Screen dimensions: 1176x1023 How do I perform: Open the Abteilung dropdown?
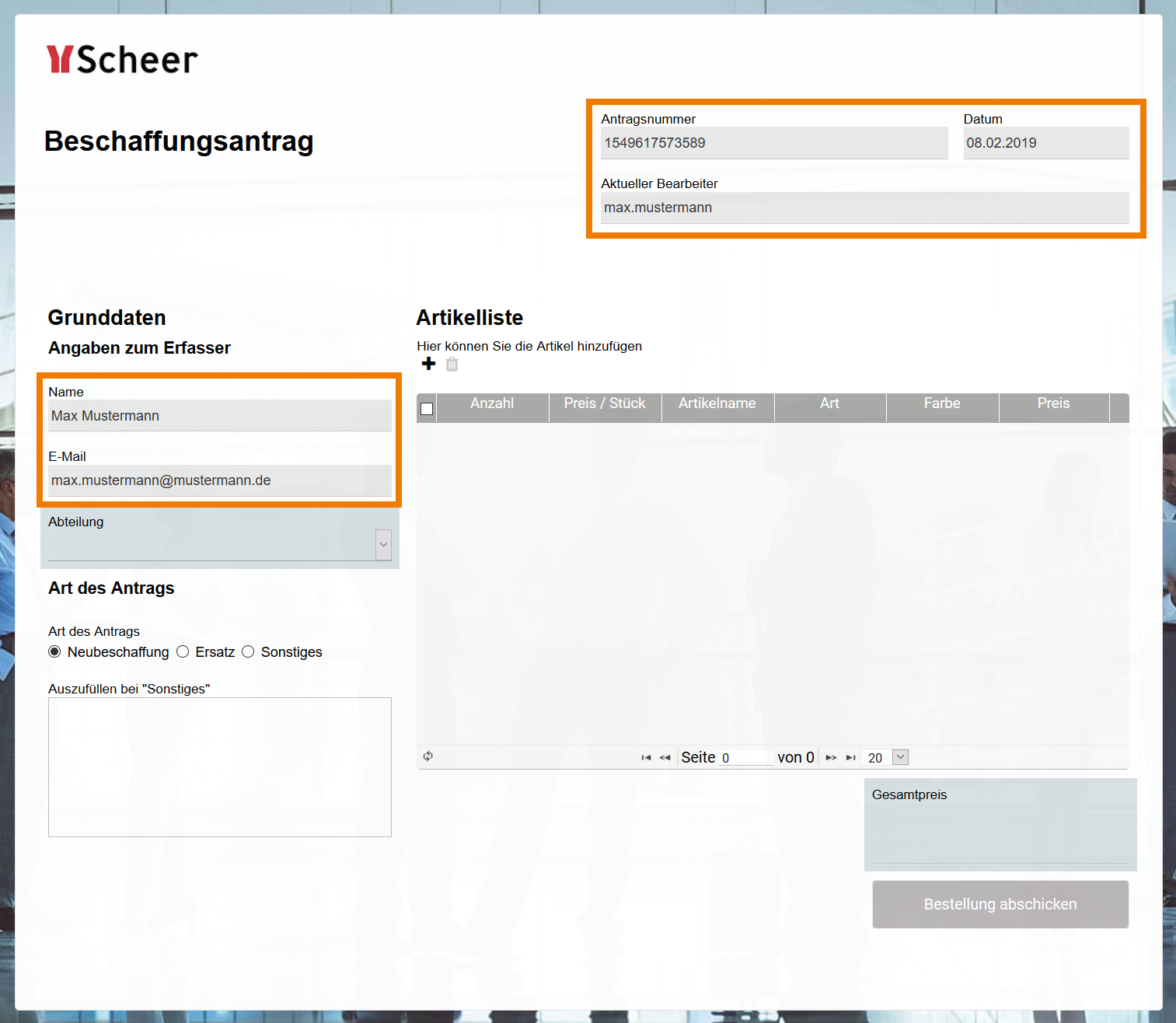click(383, 545)
